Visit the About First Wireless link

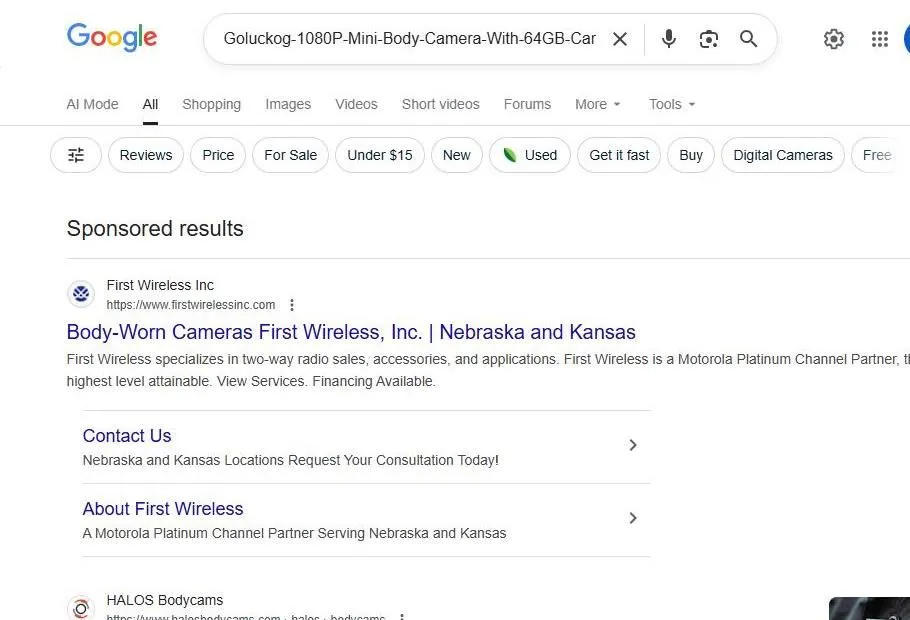click(162, 509)
